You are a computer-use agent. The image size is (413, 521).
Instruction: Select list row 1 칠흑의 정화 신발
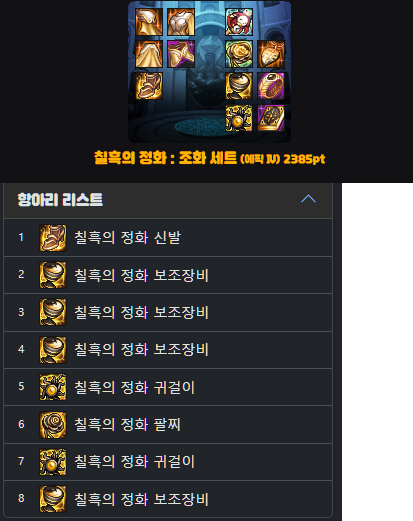click(168, 238)
